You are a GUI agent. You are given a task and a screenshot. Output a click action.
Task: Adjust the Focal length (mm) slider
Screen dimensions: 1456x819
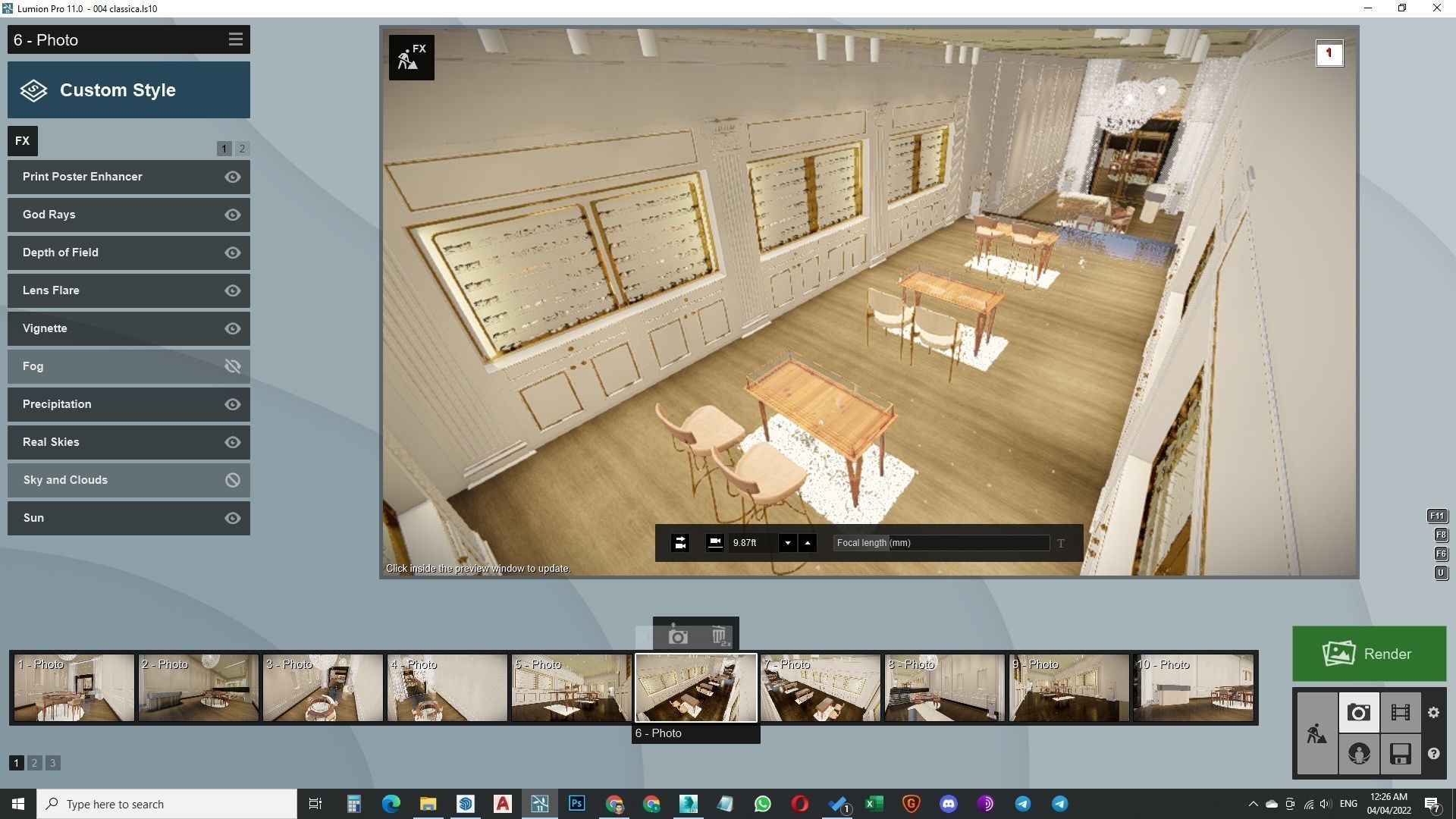click(941, 543)
